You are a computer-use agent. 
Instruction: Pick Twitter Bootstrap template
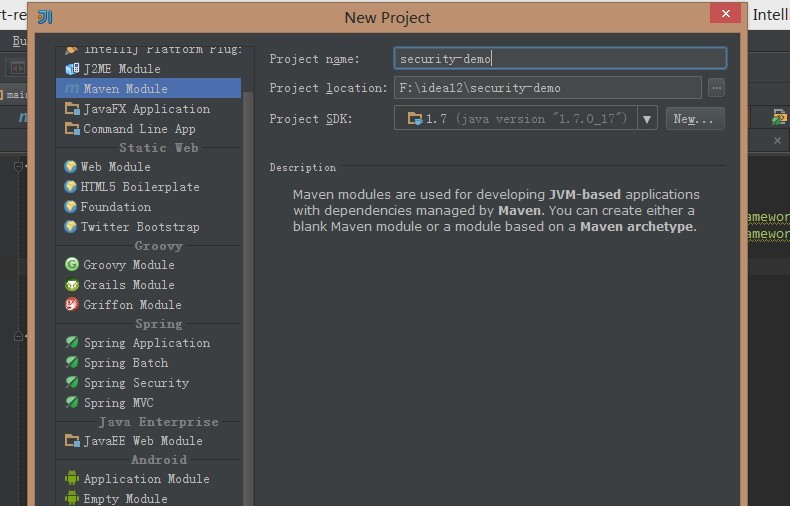pyautogui.click(x=149, y=227)
